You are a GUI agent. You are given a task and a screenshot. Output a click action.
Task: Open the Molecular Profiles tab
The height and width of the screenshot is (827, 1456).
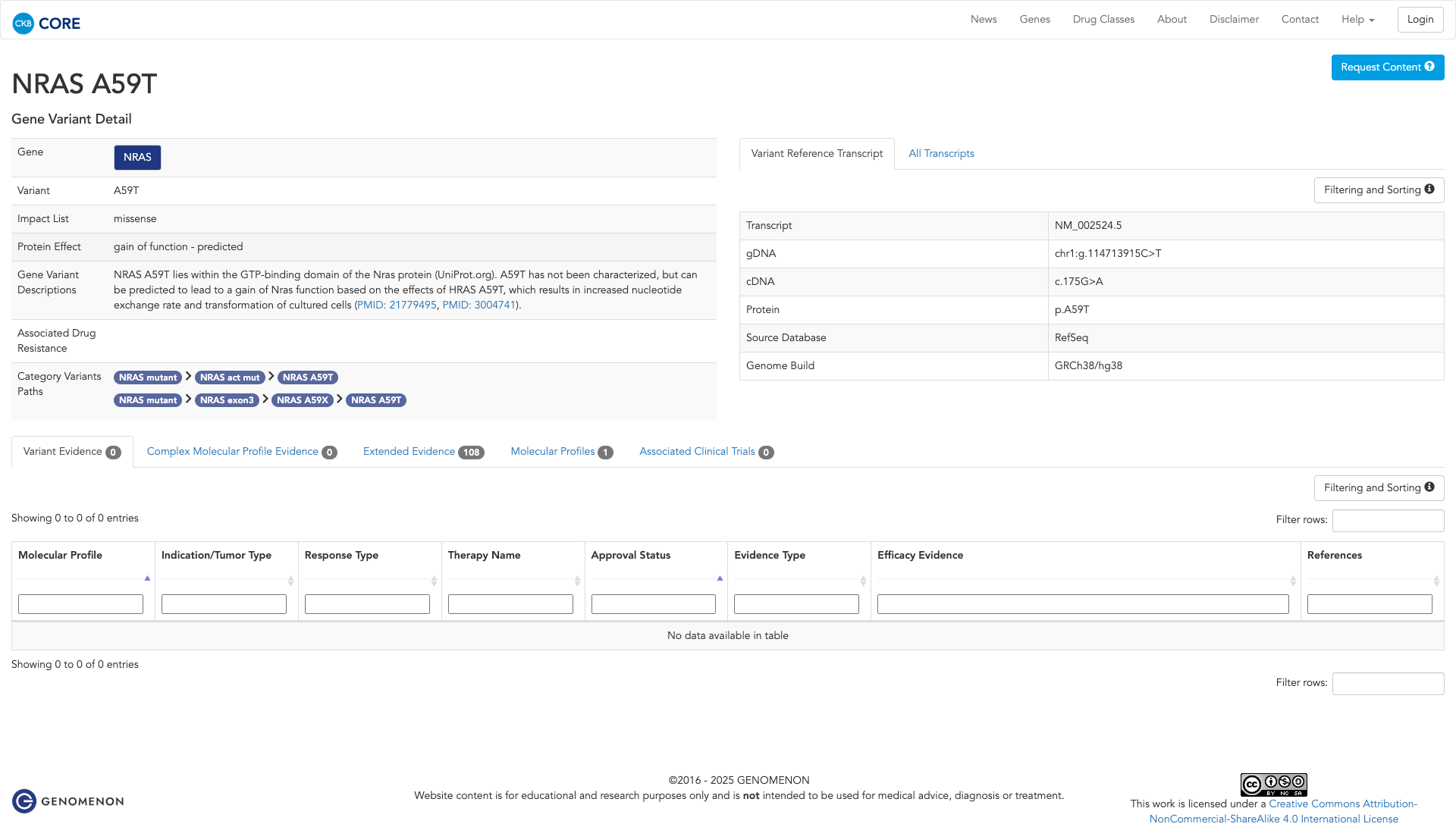click(561, 452)
